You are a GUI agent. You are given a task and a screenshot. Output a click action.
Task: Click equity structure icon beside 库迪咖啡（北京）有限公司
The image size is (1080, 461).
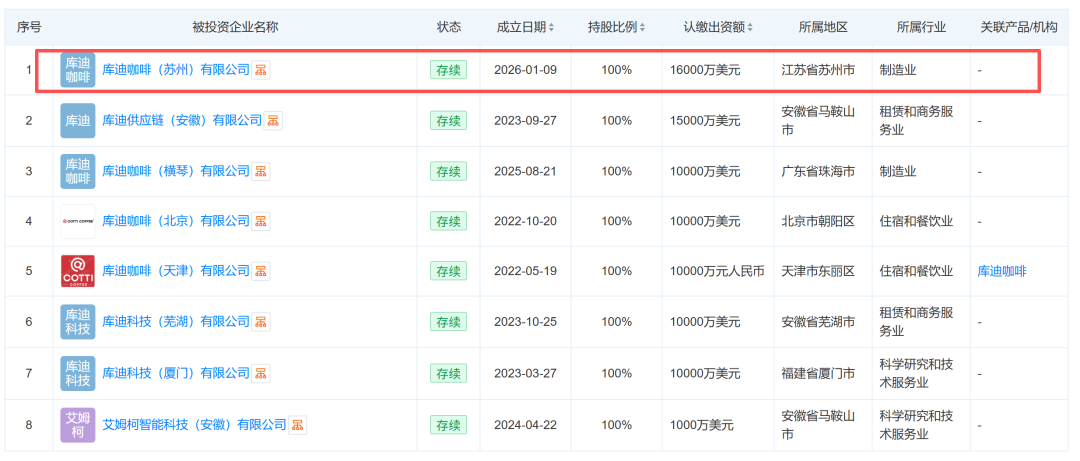tap(262, 221)
